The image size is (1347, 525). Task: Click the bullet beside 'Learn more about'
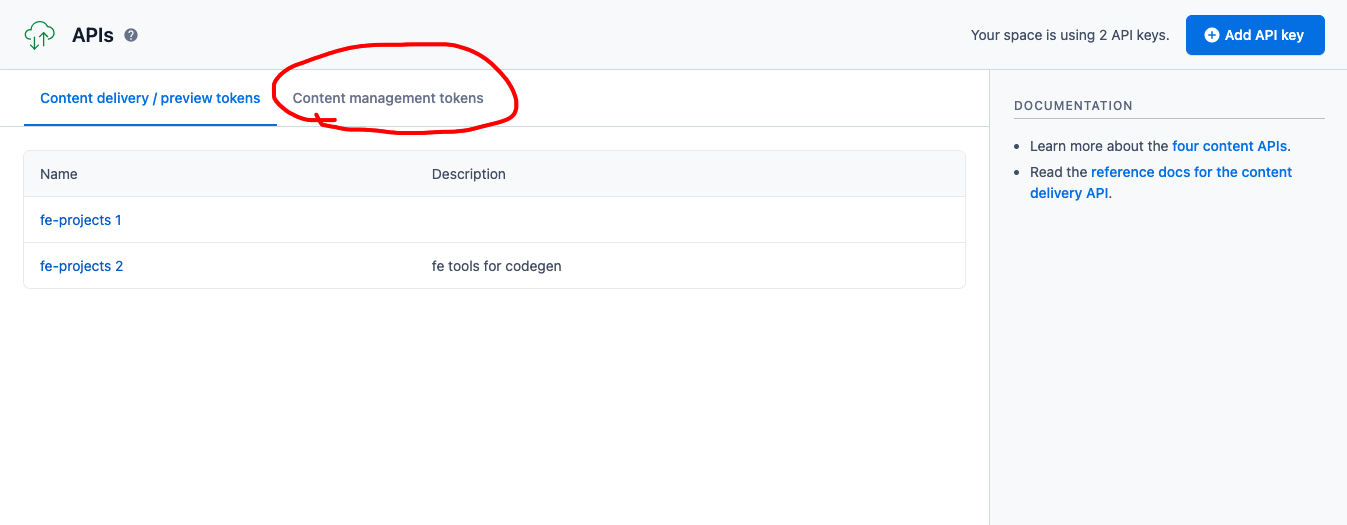click(1018, 147)
